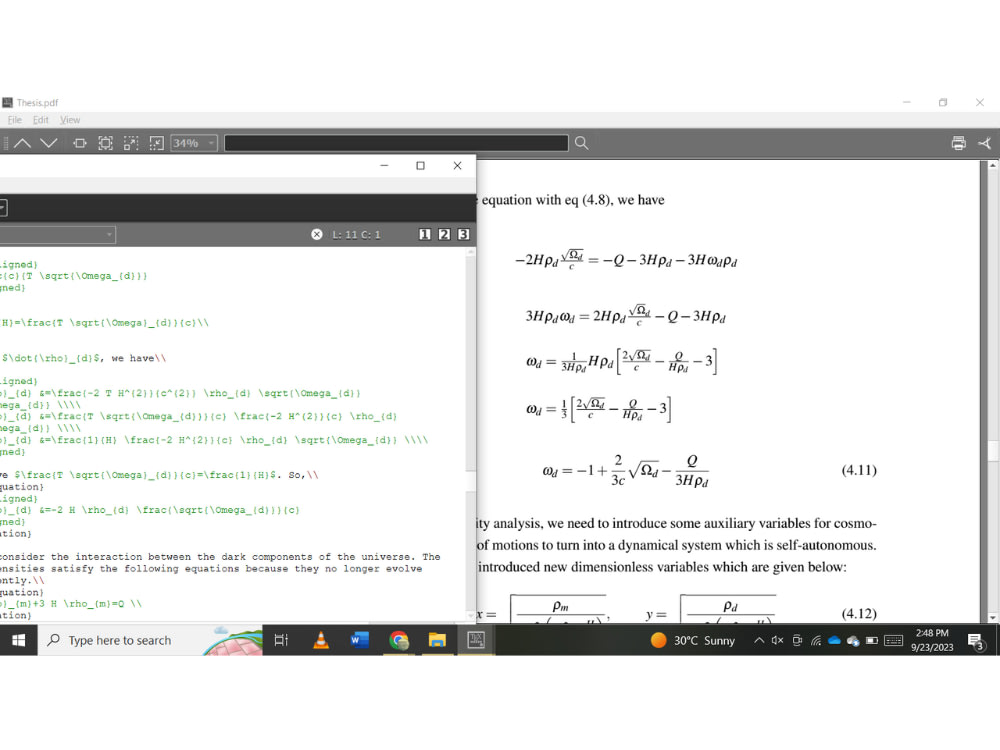The image size is (1000, 750).
Task: Print Thesis.pdf using the printer icon
Action: point(957,143)
